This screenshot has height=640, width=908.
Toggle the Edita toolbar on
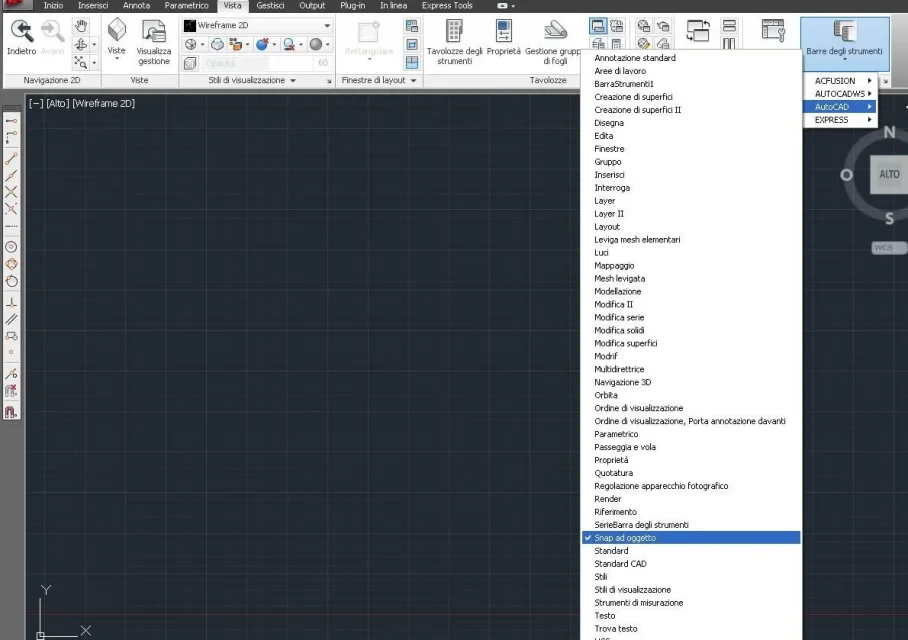[691, 136]
